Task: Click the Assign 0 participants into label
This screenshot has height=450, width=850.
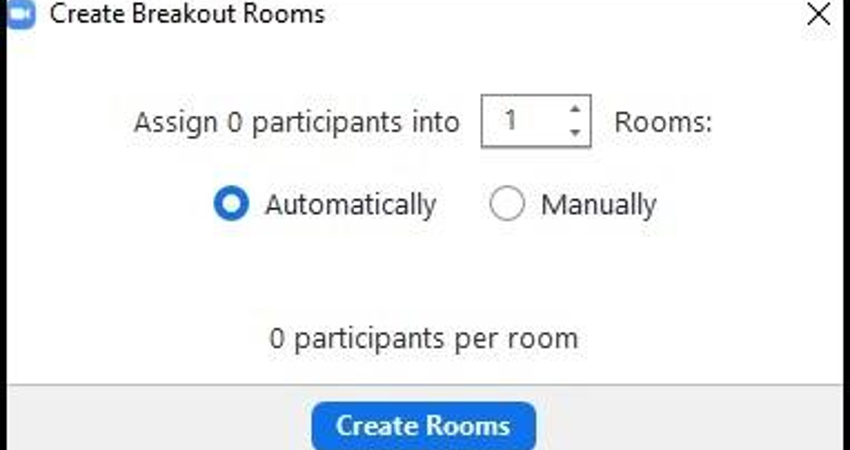Action: click(296, 122)
